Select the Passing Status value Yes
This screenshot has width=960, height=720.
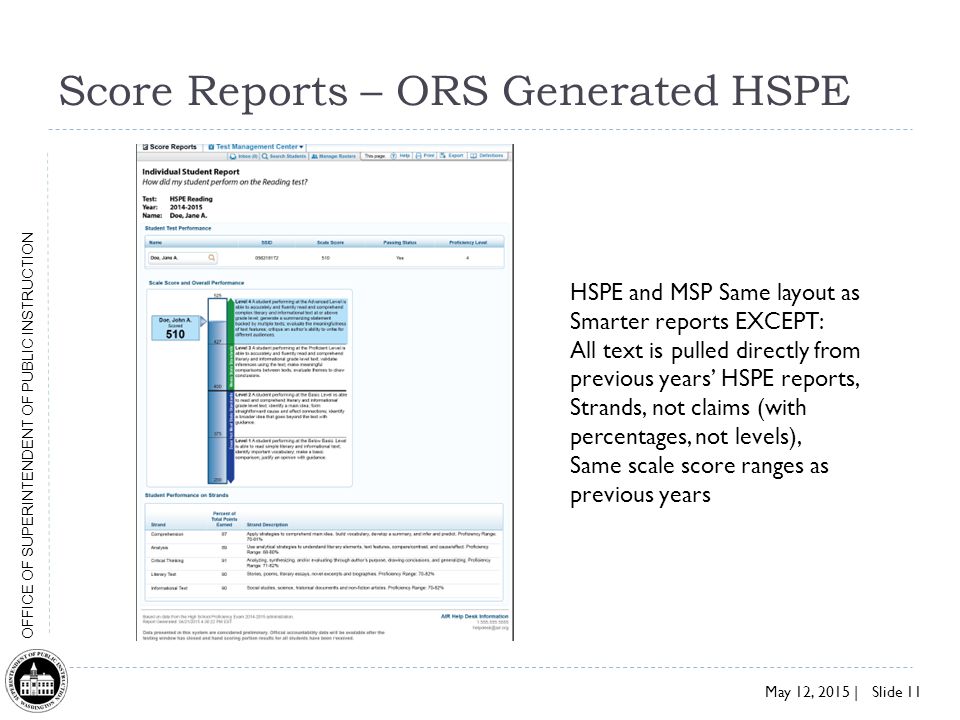400,258
